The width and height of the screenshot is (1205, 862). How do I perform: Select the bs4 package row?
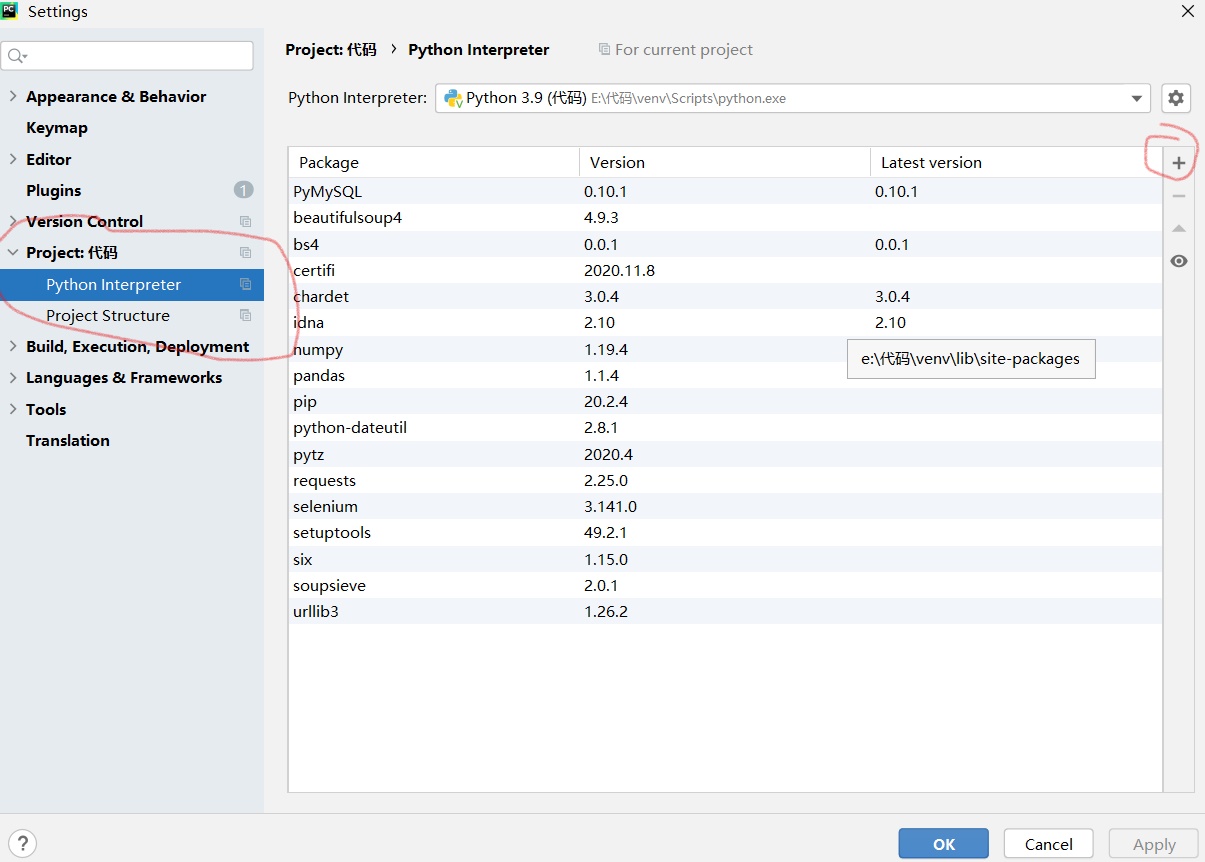(x=725, y=244)
